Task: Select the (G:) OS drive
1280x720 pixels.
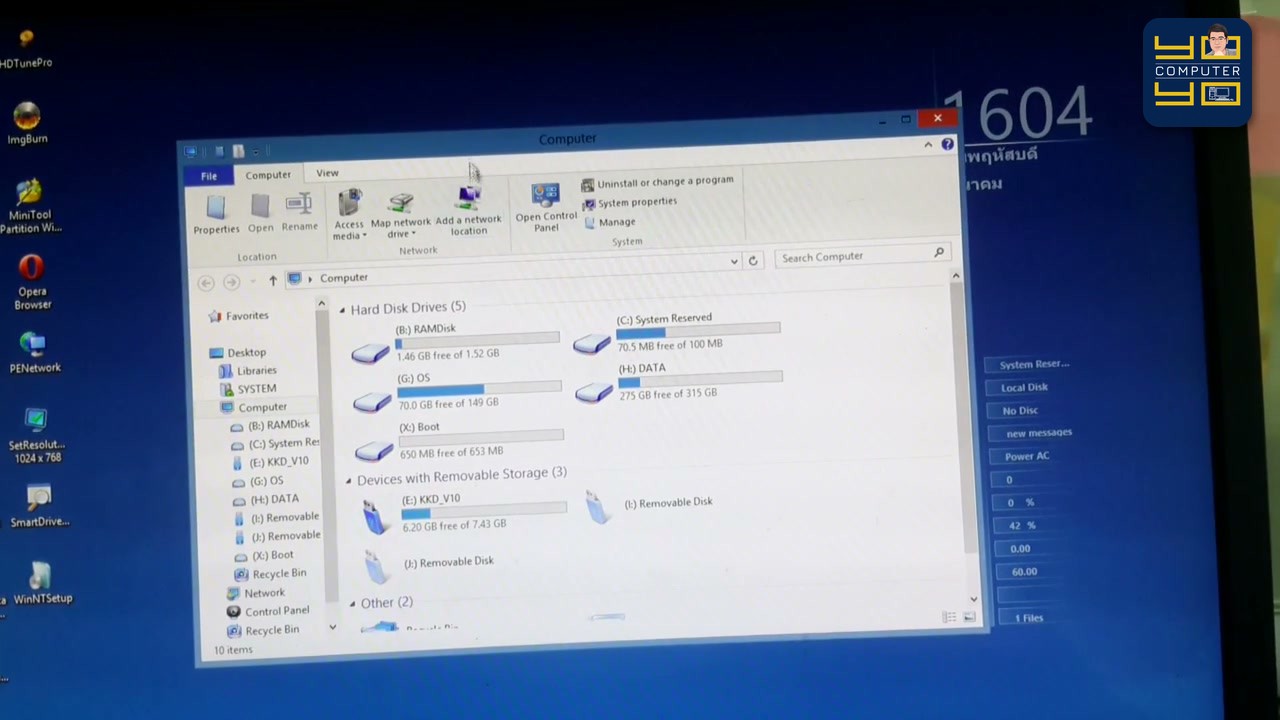Action: point(457,391)
